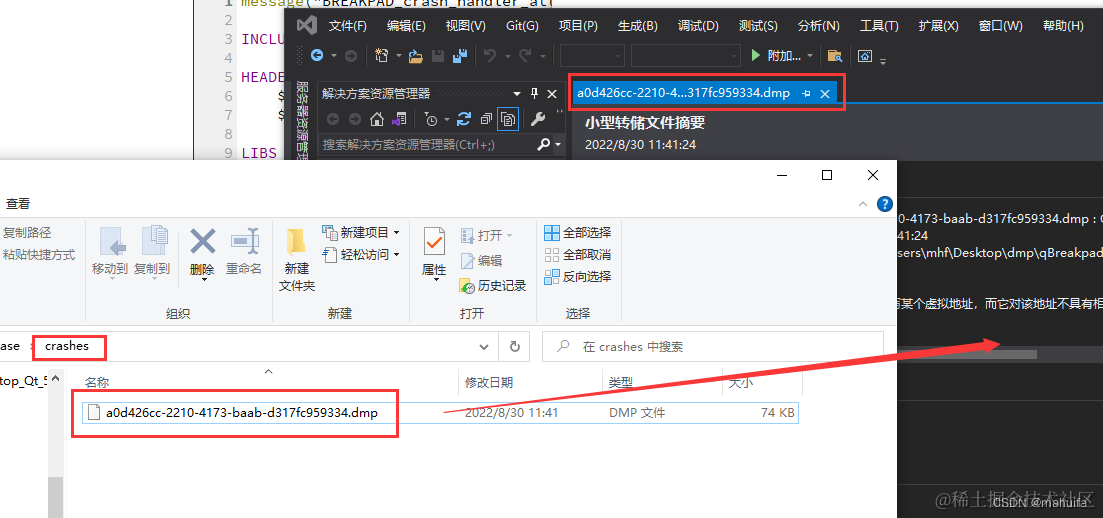Image resolution: width=1103 pixels, height=518 pixels.
Task: Click the Home icon in Solution Explorer toolbar
Action: [377, 119]
